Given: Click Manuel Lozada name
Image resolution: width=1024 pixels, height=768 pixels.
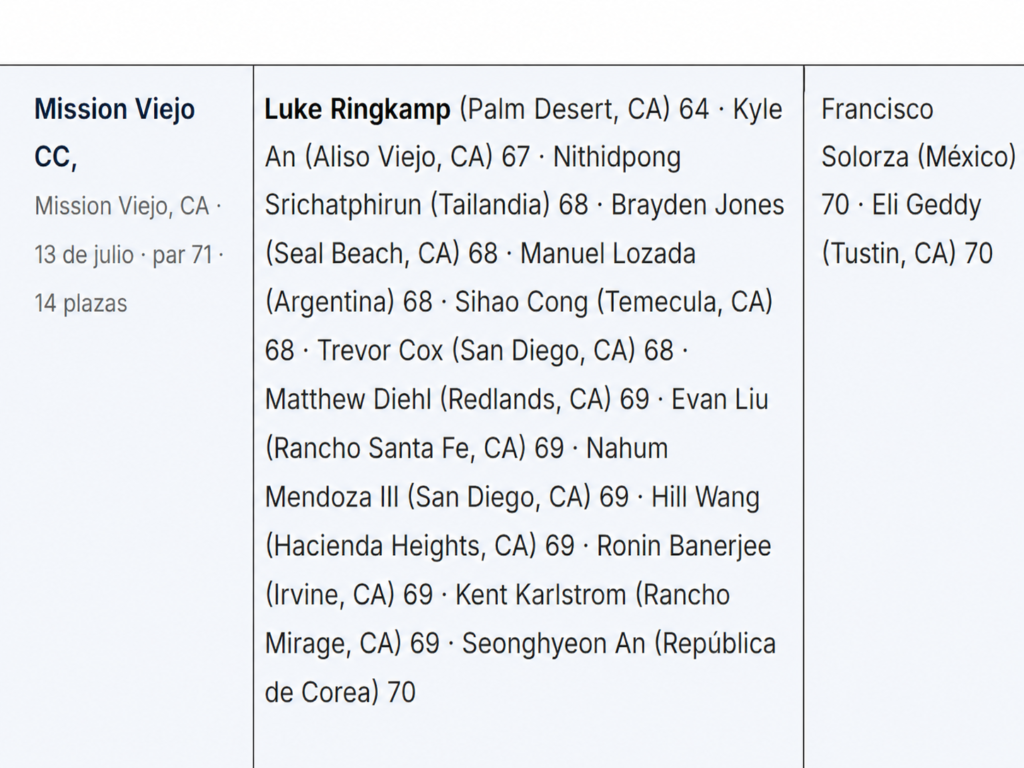Looking at the screenshot, I should click(x=607, y=254).
